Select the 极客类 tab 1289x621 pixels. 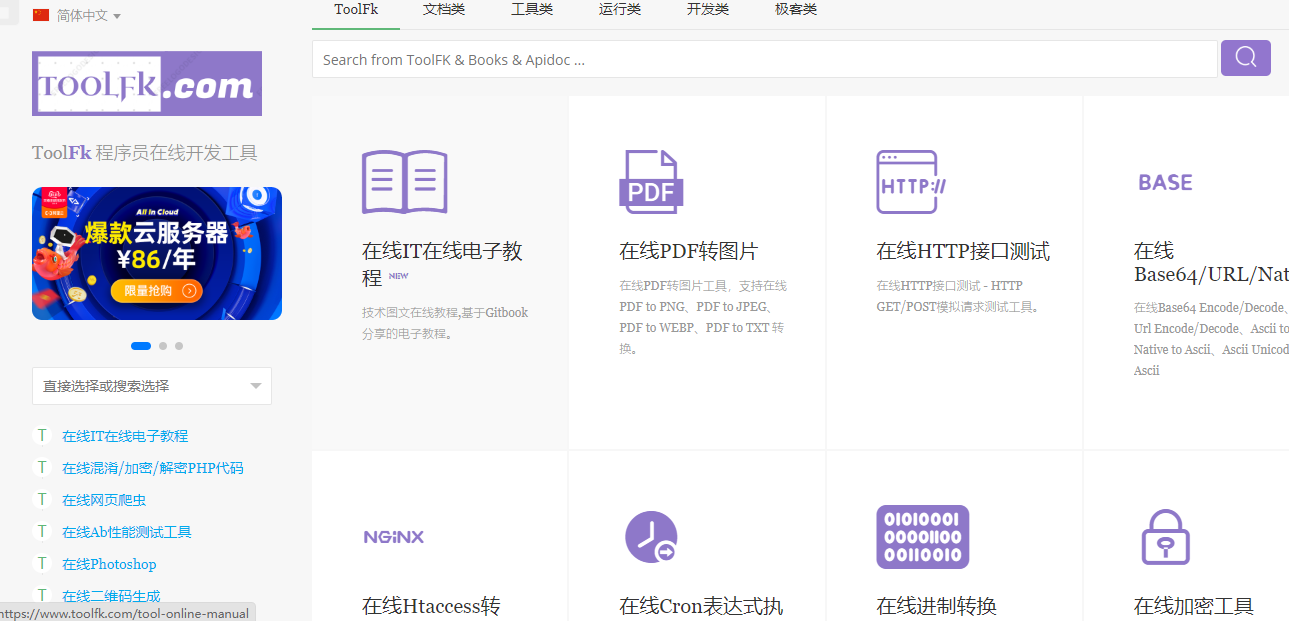click(795, 10)
